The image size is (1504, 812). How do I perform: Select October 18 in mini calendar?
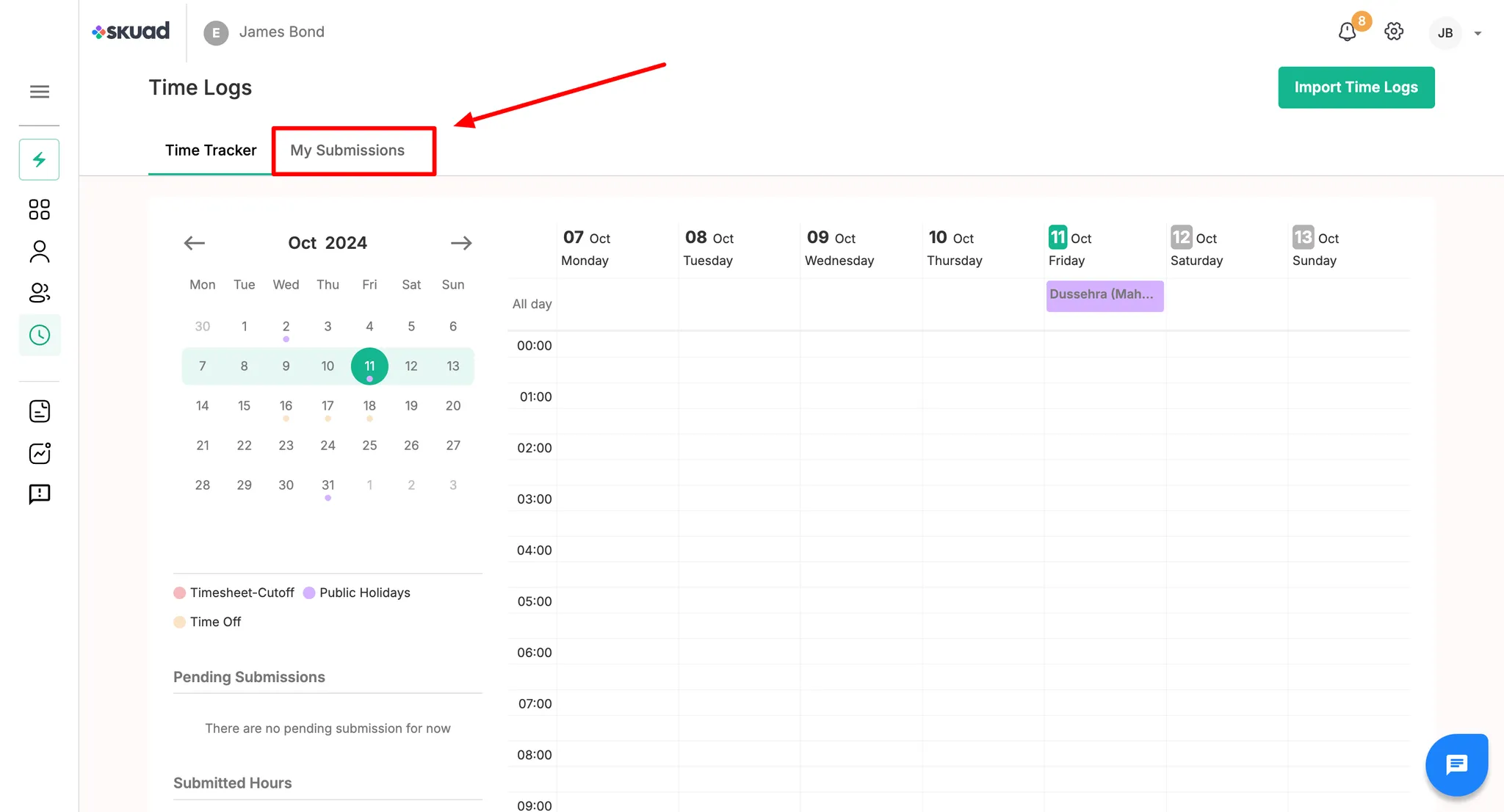(369, 406)
